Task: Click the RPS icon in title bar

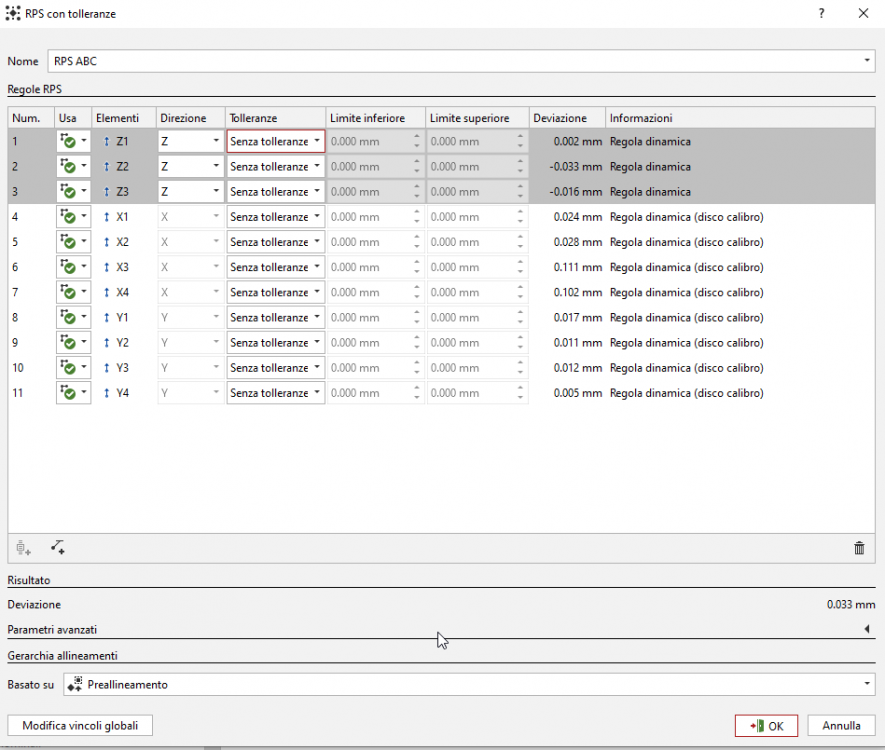Action: 13,13
